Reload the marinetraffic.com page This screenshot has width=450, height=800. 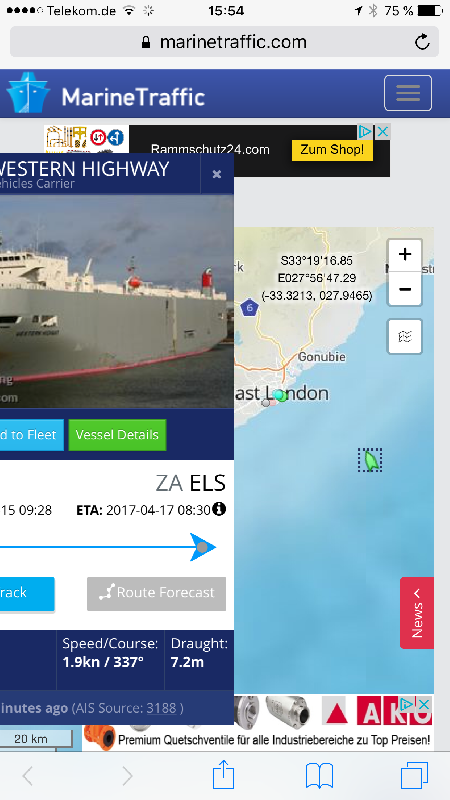[x=422, y=42]
